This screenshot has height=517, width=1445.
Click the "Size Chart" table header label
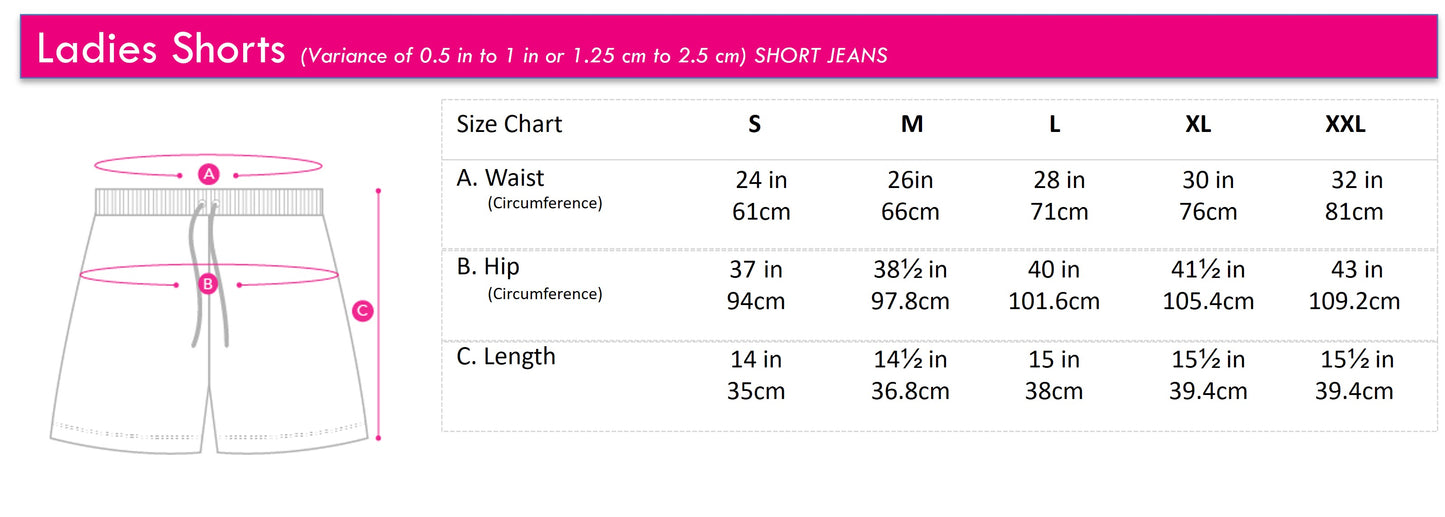point(509,124)
